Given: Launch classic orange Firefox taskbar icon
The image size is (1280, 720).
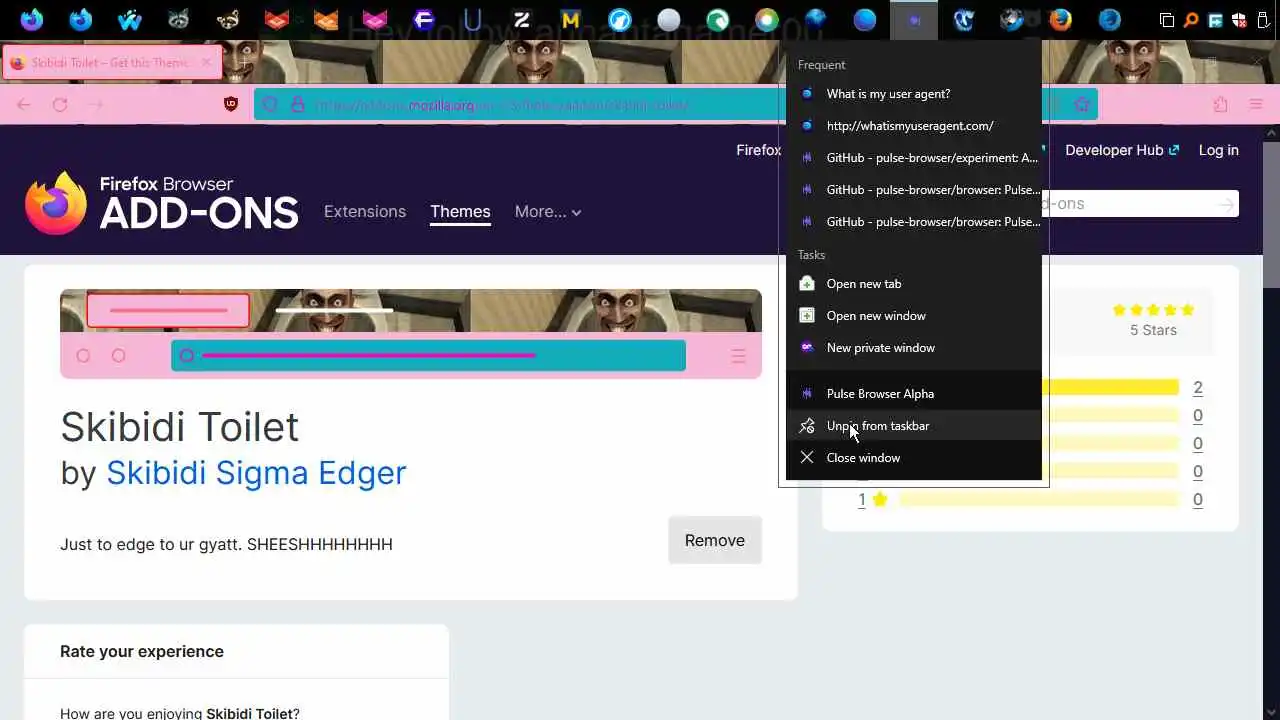Looking at the screenshot, I should click(x=1061, y=19).
